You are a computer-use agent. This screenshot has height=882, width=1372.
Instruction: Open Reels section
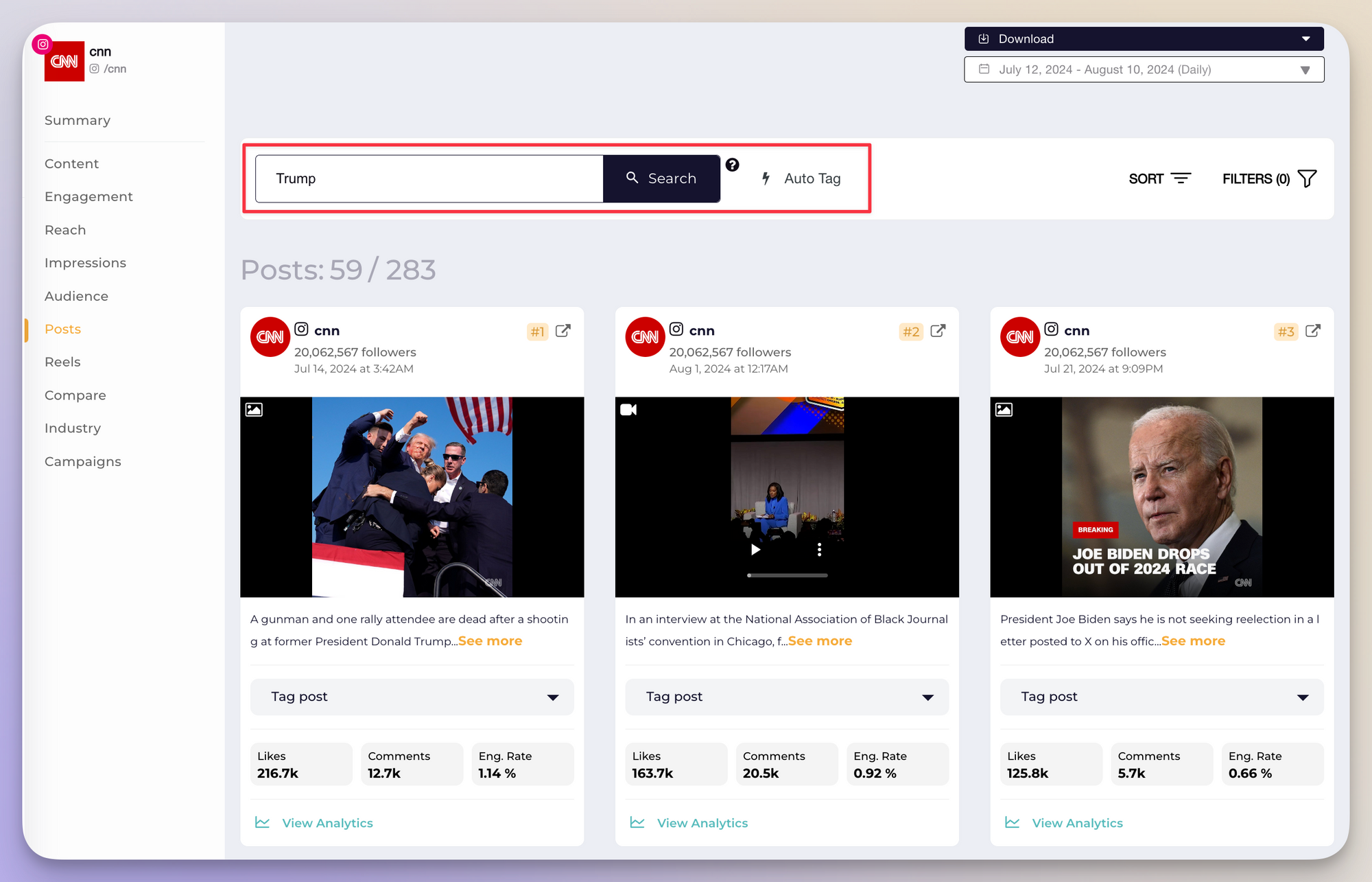coord(62,362)
